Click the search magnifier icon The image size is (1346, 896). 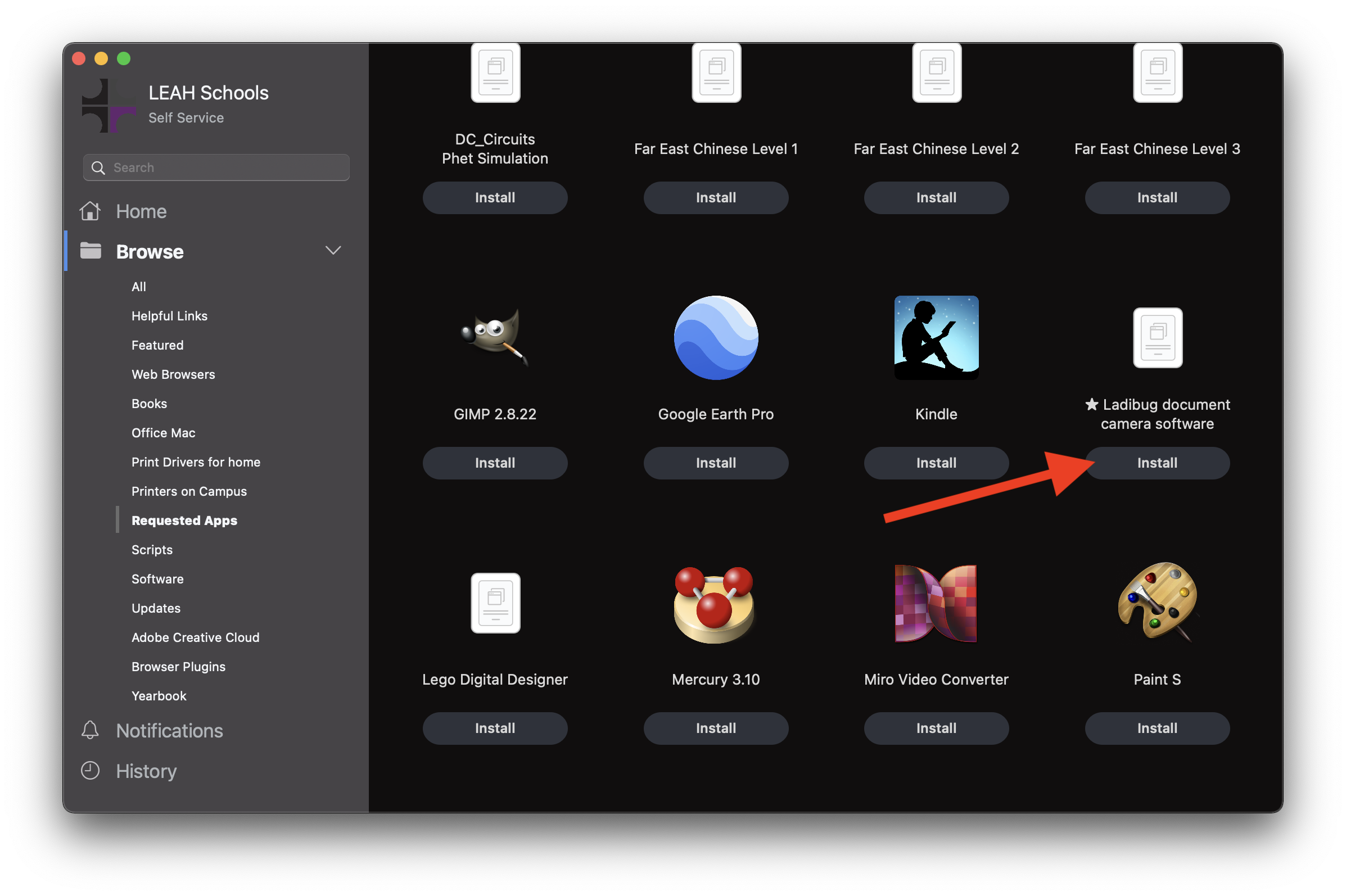point(98,168)
